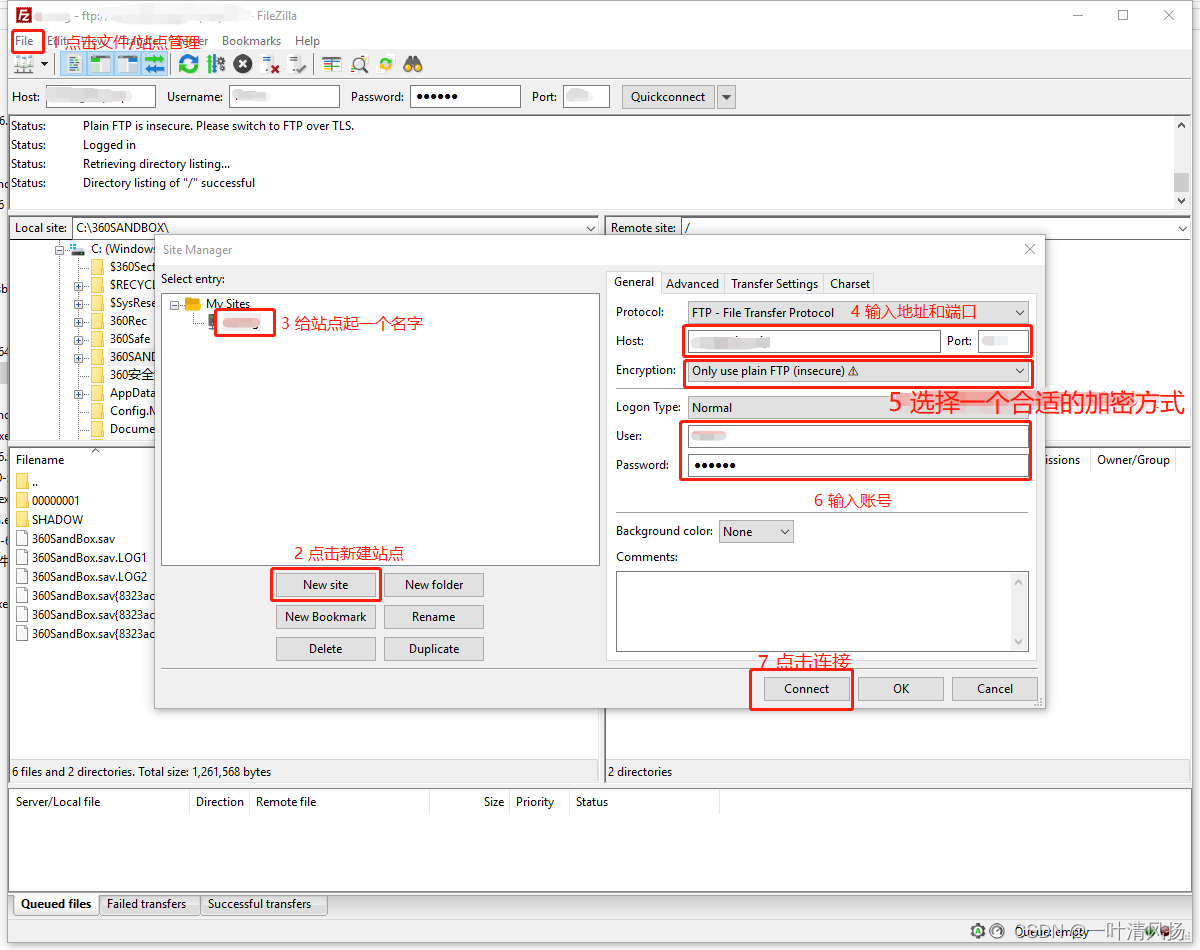Click the New folder button
The height and width of the screenshot is (950, 1200).
click(434, 585)
